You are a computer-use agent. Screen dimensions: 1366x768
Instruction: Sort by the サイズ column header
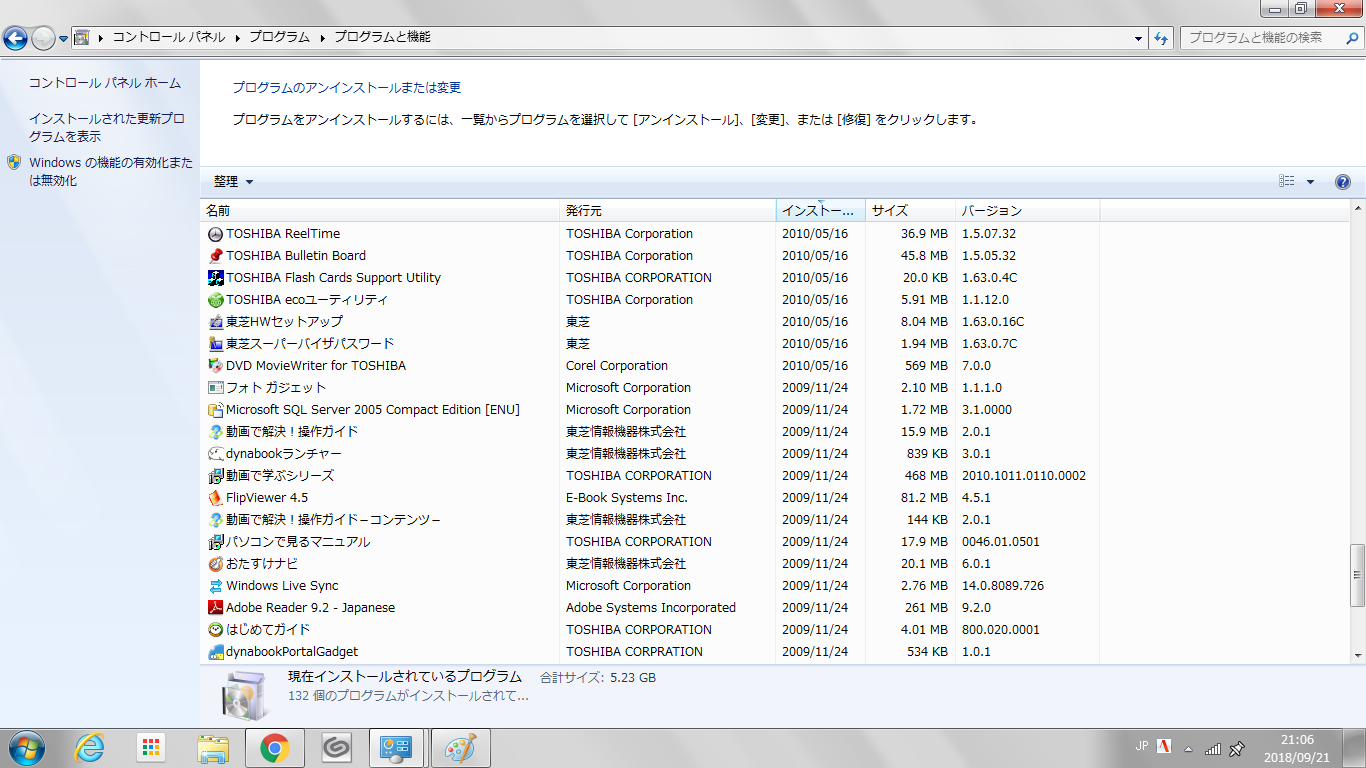pyautogui.click(x=911, y=210)
